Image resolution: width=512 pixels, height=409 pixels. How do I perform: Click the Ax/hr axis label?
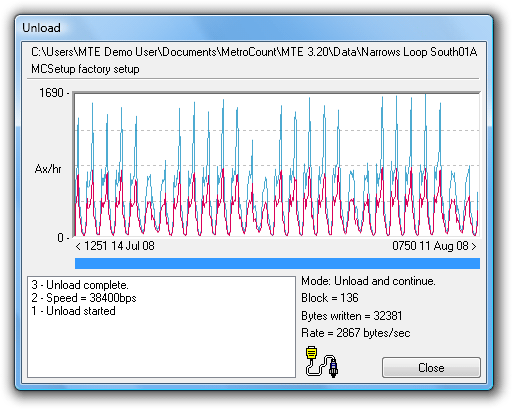click(48, 169)
